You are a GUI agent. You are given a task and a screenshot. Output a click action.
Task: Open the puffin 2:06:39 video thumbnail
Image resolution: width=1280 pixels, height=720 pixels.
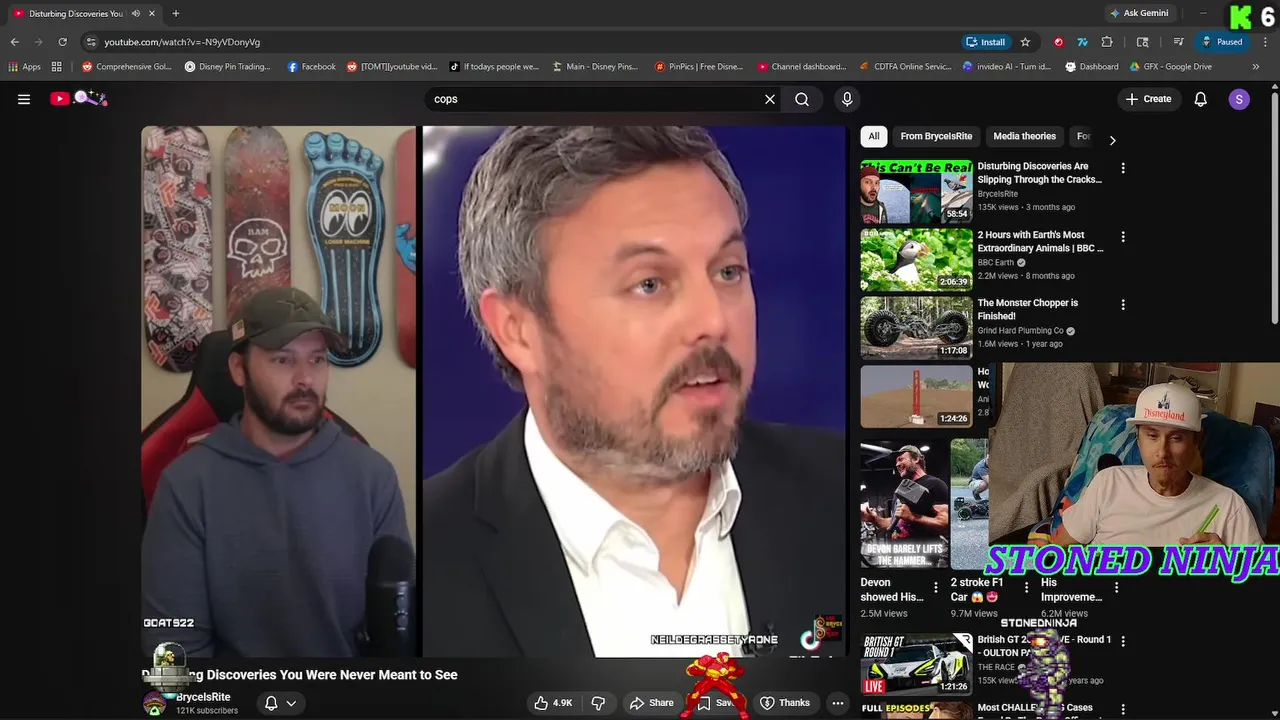click(916, 259)
